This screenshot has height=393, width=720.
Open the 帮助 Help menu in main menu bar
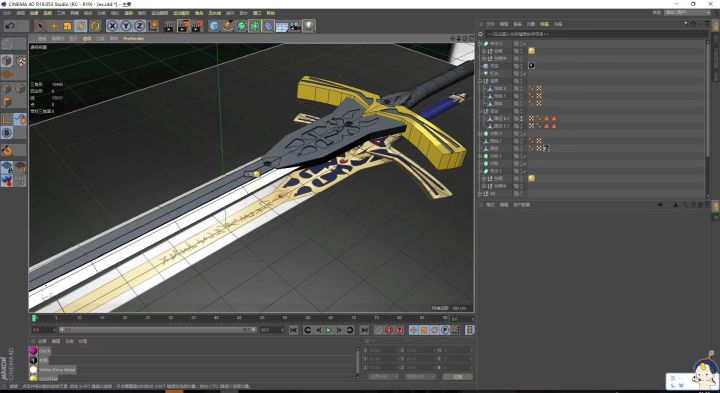[x=271, y=13]
